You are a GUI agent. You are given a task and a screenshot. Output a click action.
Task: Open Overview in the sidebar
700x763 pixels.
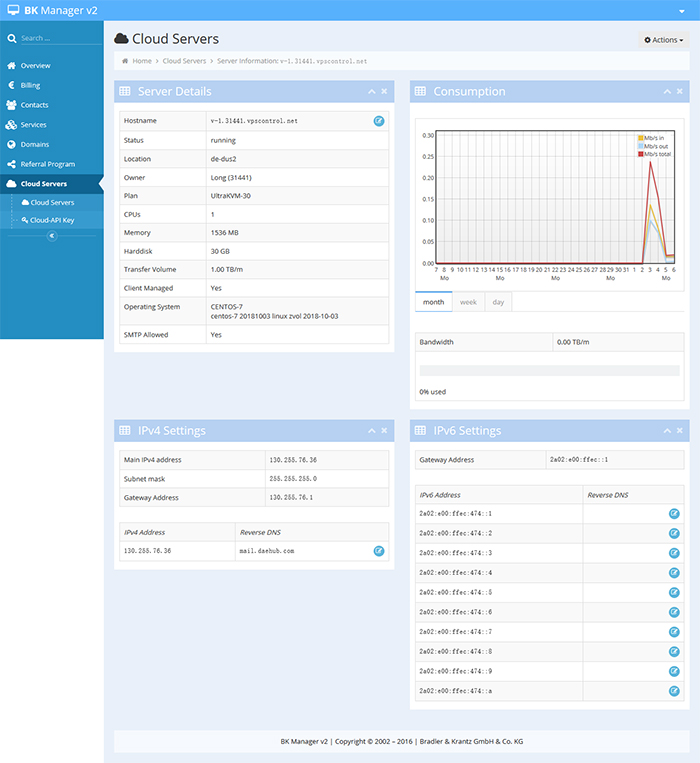[x=52, y=66]
